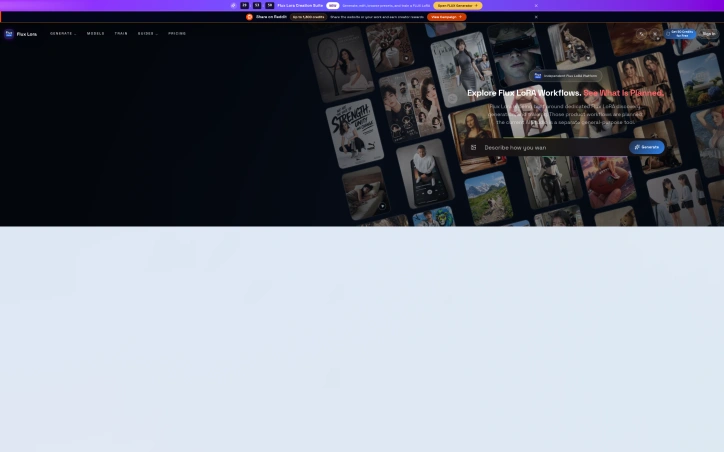Close the Share on Reddit banner
This screenshot has width=724, height=452.
[536, 17]
